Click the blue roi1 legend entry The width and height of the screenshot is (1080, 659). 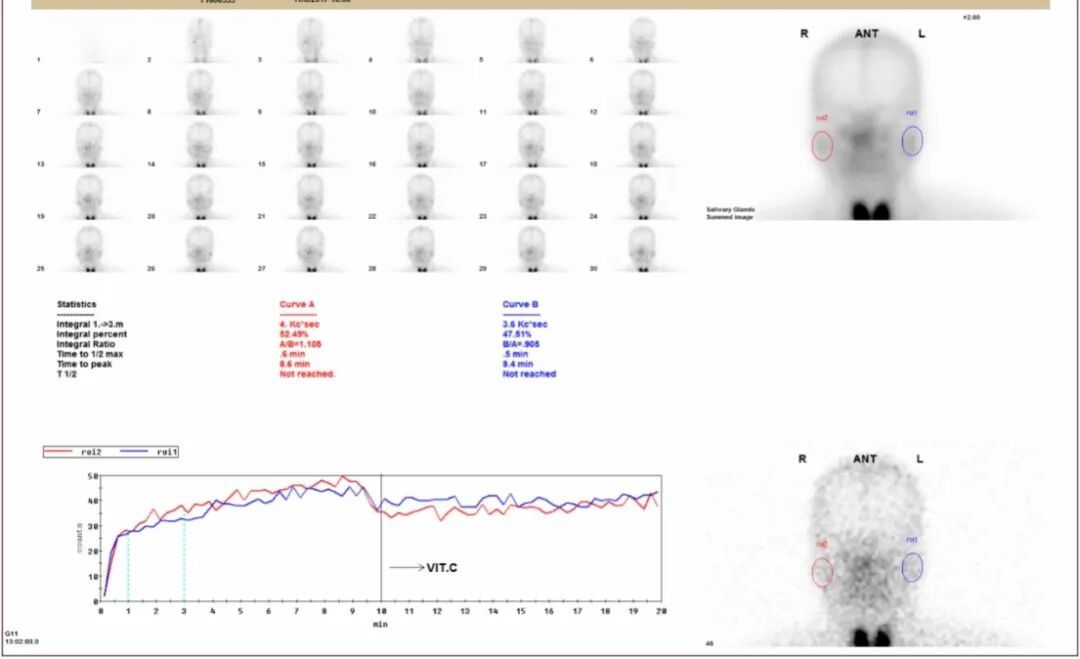(150, 453)
